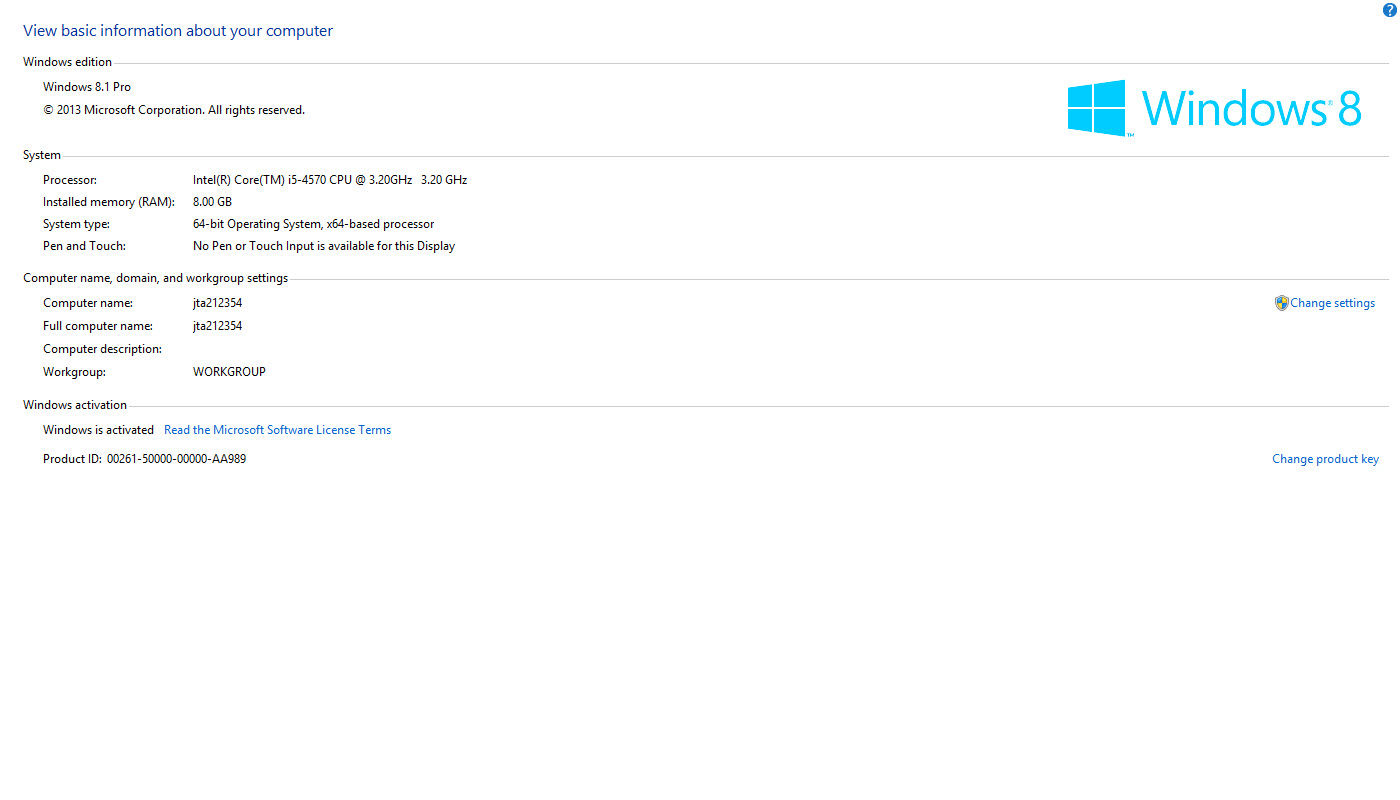Click the Full computer name: label
This screenshot has height=800, width=1400.
click(x=98, y=326)
